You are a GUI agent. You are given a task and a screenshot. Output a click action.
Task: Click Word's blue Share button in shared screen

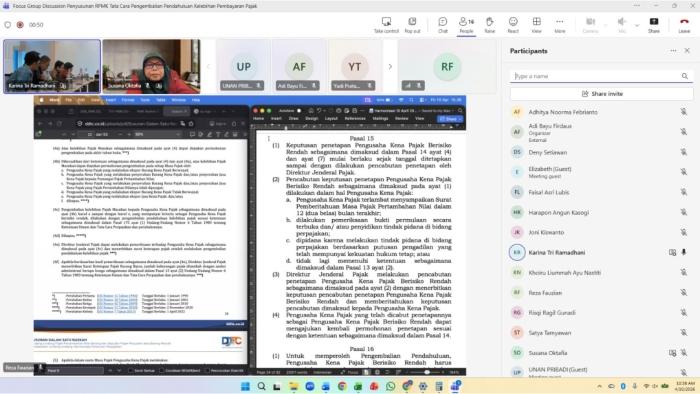pyautogui.click(x=450, y=119)
